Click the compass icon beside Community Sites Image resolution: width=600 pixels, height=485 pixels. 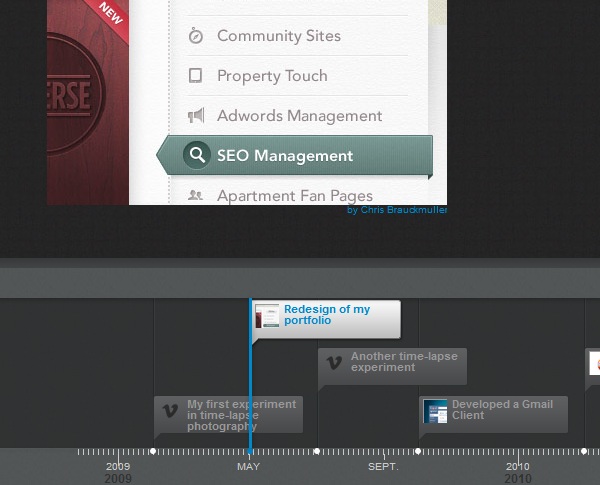point(196,36)
